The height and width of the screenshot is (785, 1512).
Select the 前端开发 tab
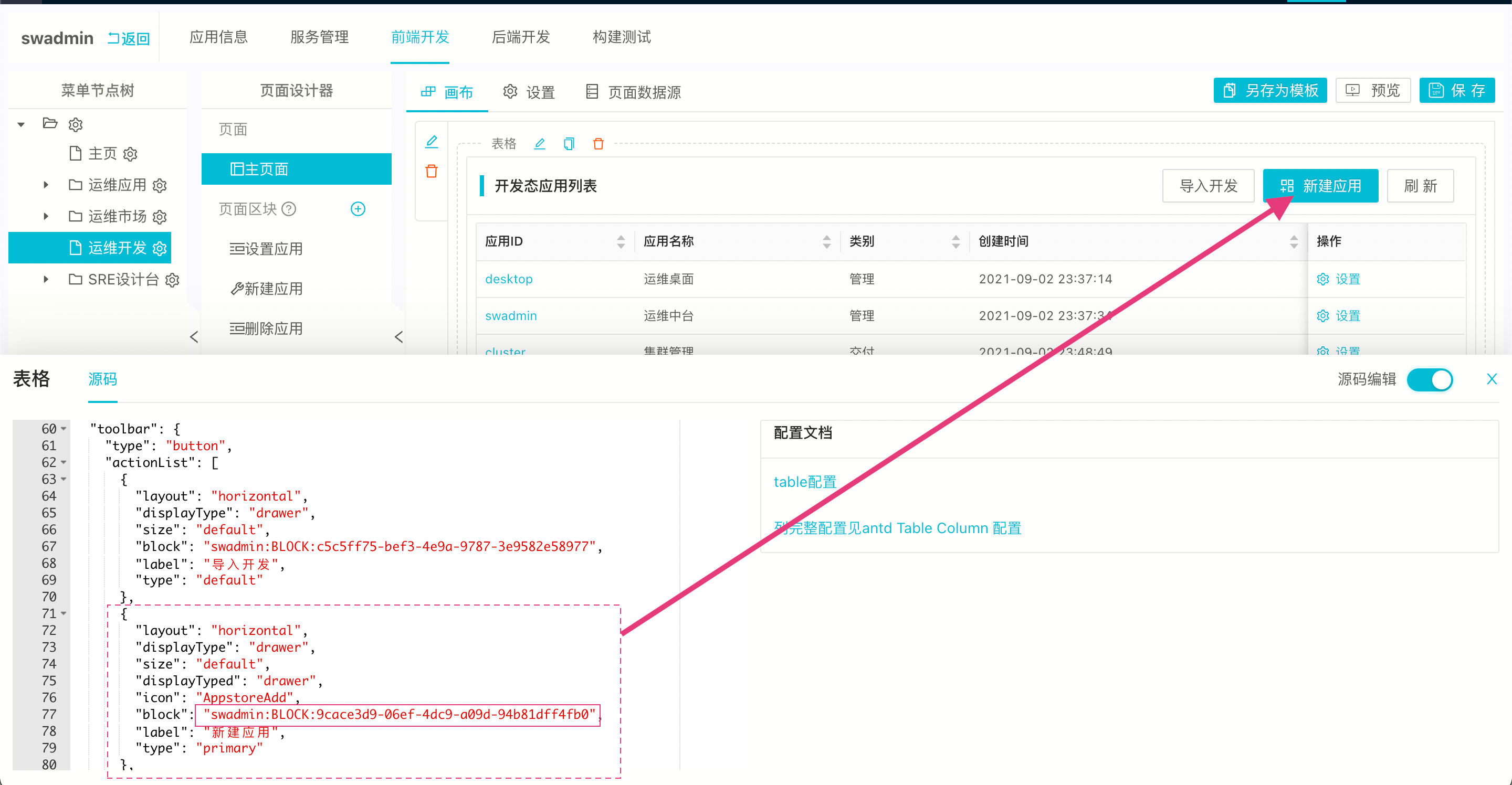(x=420, y=37)
